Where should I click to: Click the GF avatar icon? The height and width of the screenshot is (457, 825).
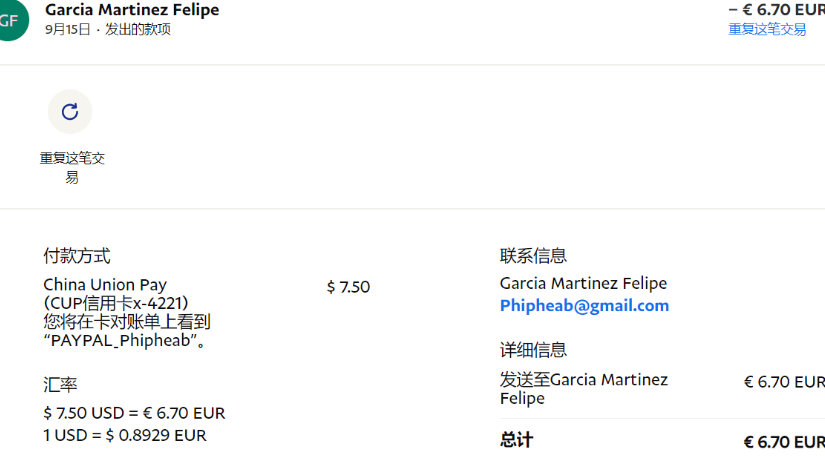tap(10, 19)
